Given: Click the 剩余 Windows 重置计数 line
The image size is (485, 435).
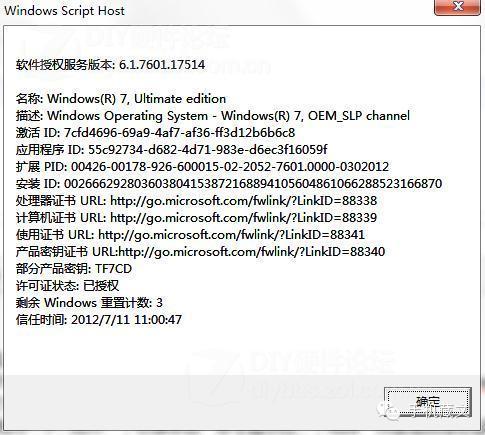Looking at the screenshot, I should (89, 303).
